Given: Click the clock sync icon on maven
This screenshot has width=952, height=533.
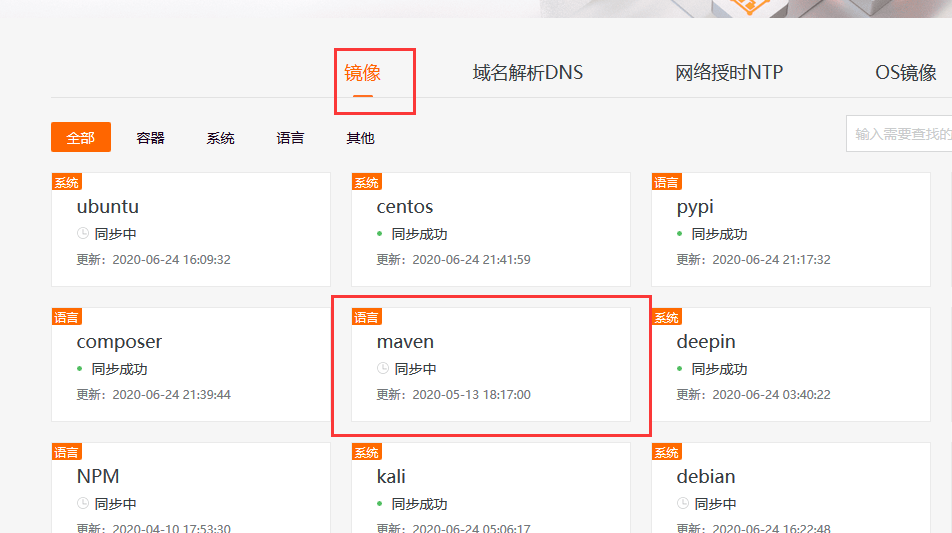Looking at the screenshot, I should click(383, 368).
